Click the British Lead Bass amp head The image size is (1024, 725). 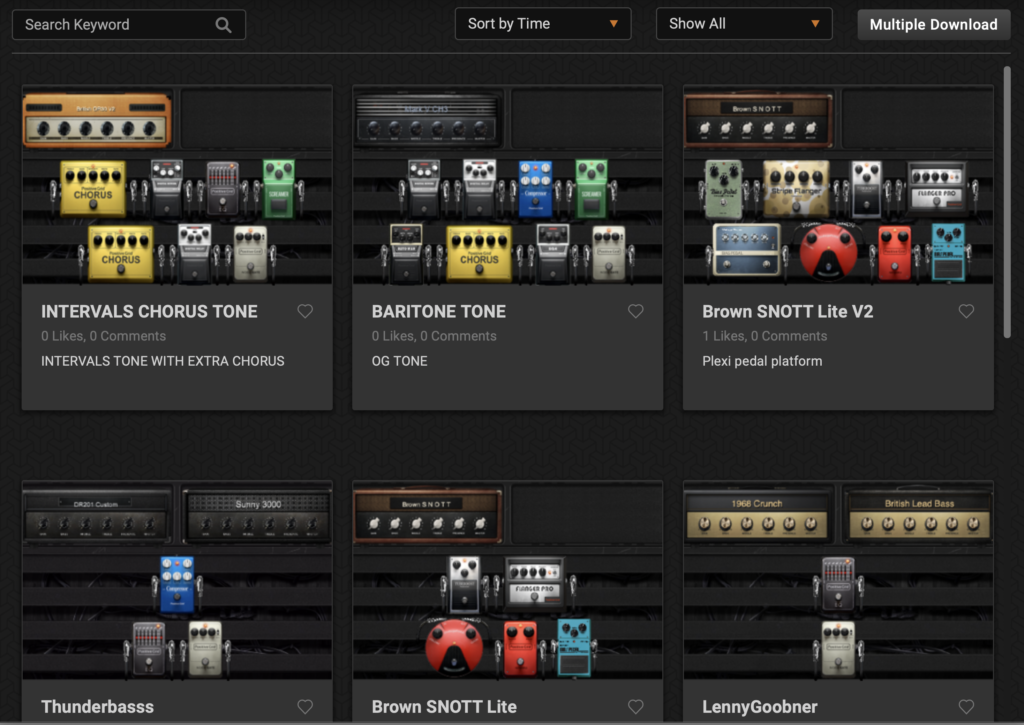920,517
